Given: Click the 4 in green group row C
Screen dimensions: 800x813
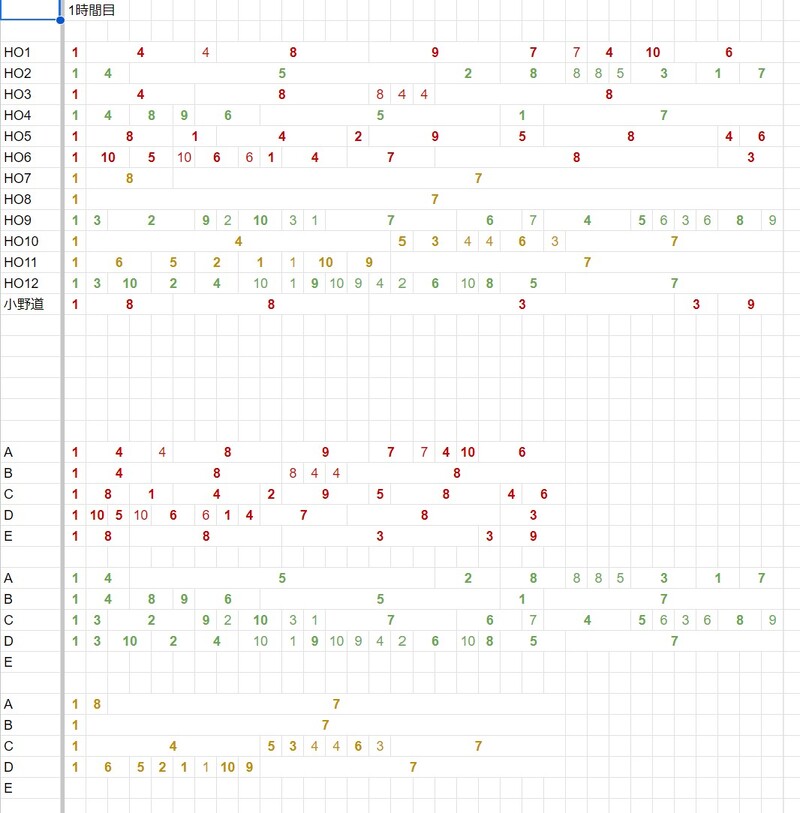Looking at the screenshot, I should pos(587,620).
